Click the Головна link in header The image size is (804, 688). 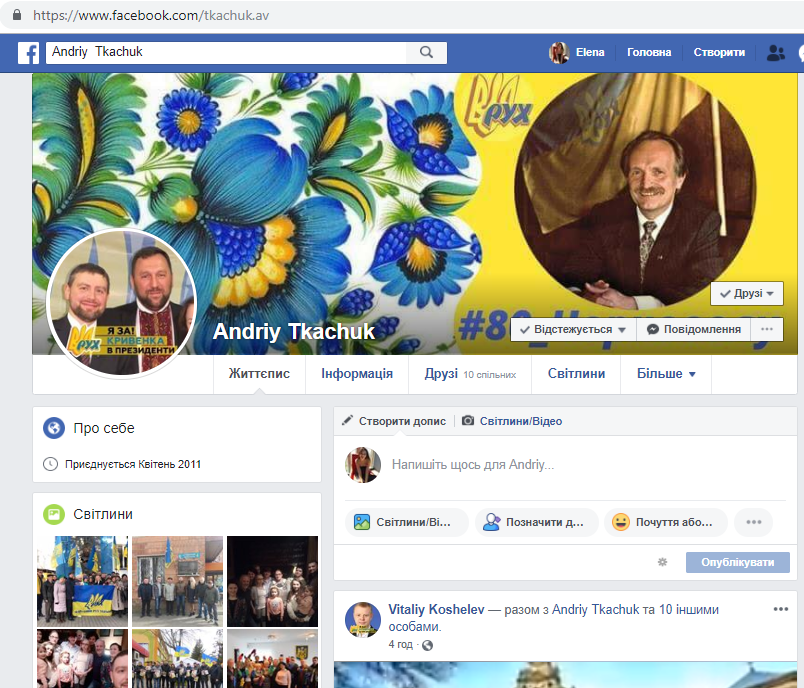pos(649,52)
